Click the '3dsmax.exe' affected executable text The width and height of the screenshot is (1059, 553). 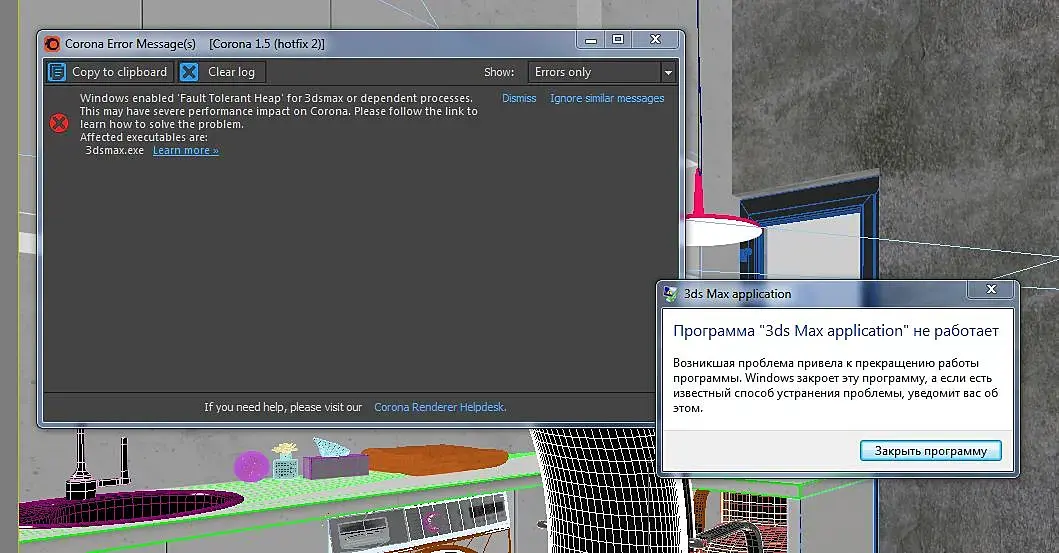coord(114,151)
